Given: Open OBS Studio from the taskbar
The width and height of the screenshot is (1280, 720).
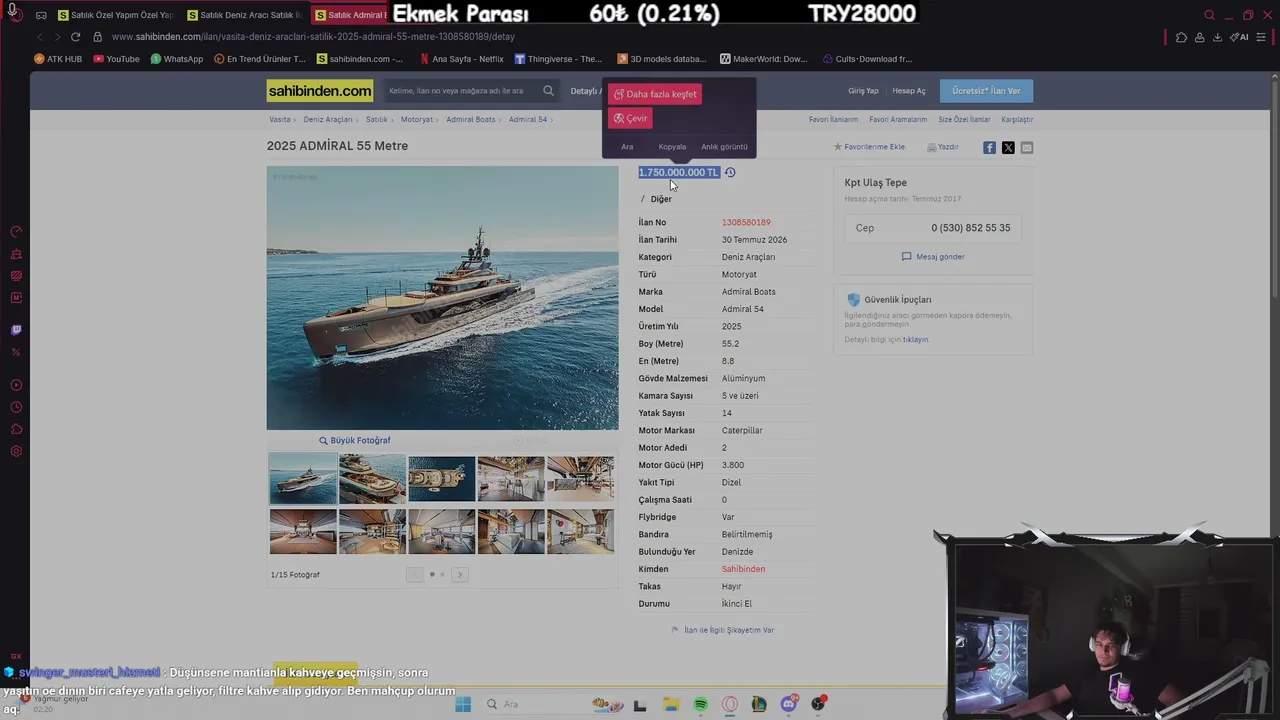Looking at the screenshot, I should 819,704.
